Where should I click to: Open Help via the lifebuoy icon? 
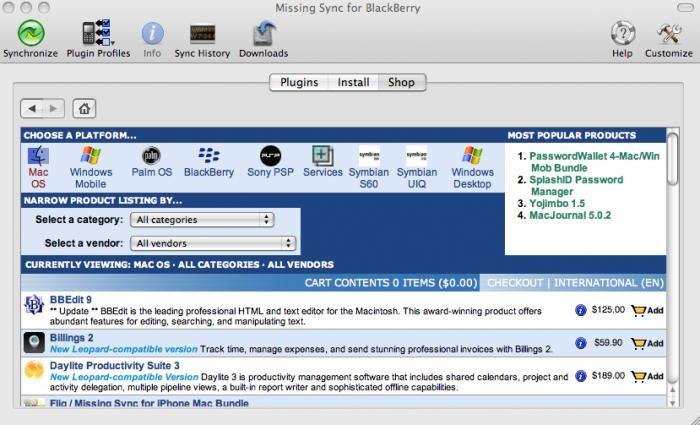[622, 33]
